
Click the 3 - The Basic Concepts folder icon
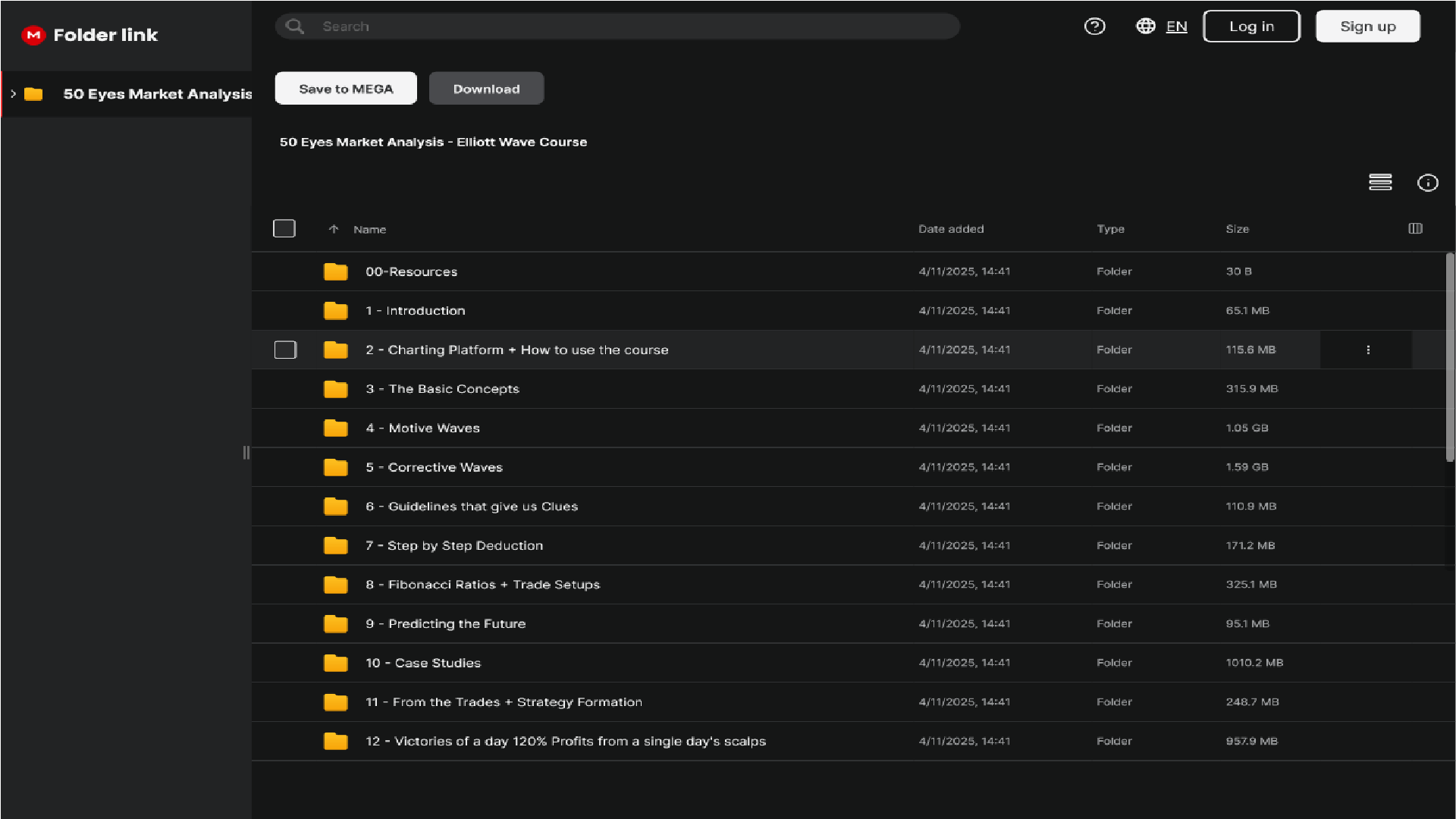[x=335, y=389]
